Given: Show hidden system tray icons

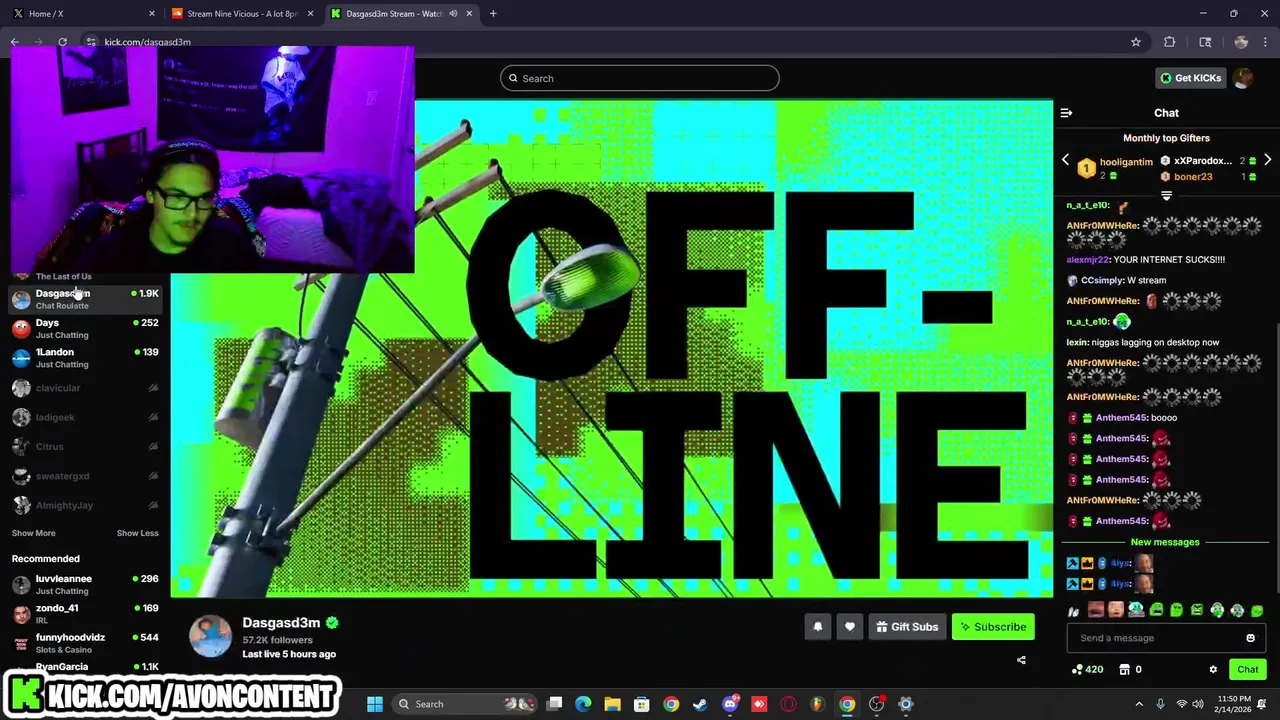Looking at the screenshot, I should tap(1138, 704).
